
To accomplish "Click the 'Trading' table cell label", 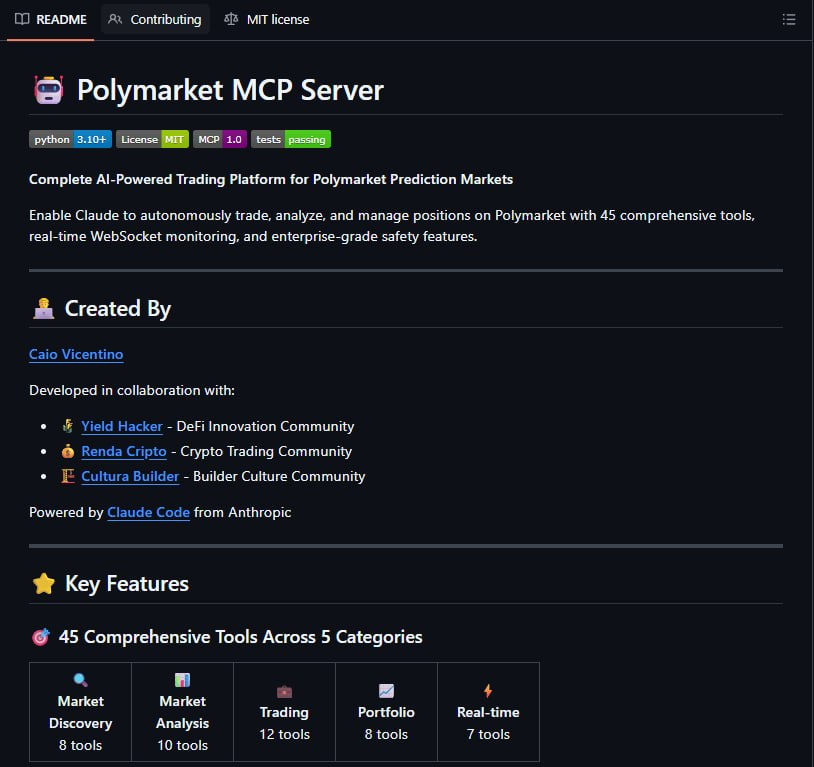I will (284, 712).
